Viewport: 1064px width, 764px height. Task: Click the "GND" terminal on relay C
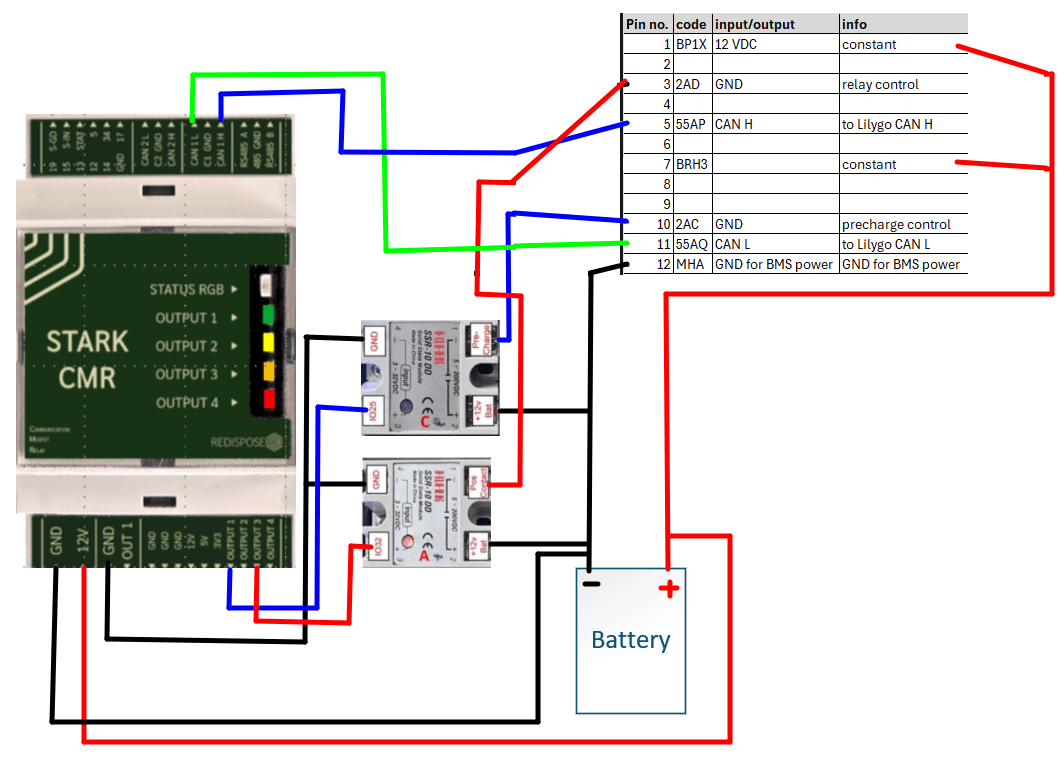click(374, 341)
